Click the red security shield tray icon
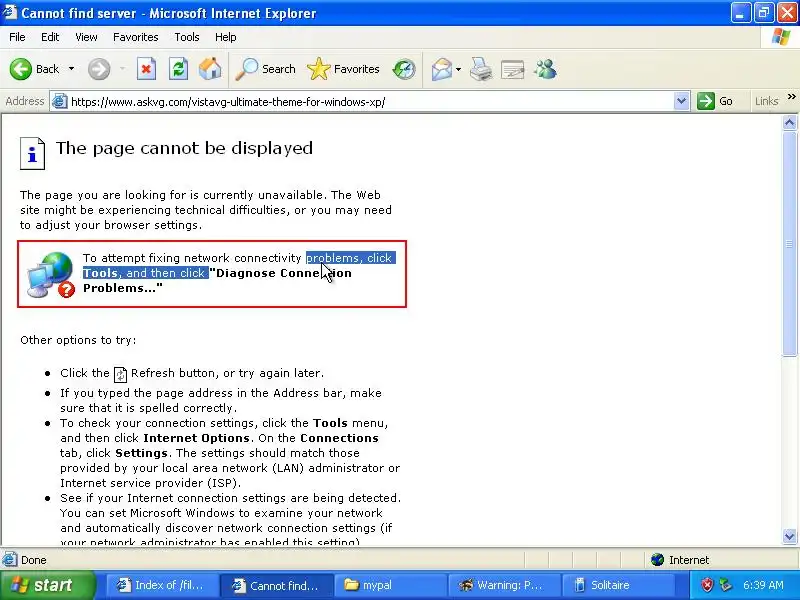Image resolution: width=800 pixels, height=600 pixels. point(707,585)
